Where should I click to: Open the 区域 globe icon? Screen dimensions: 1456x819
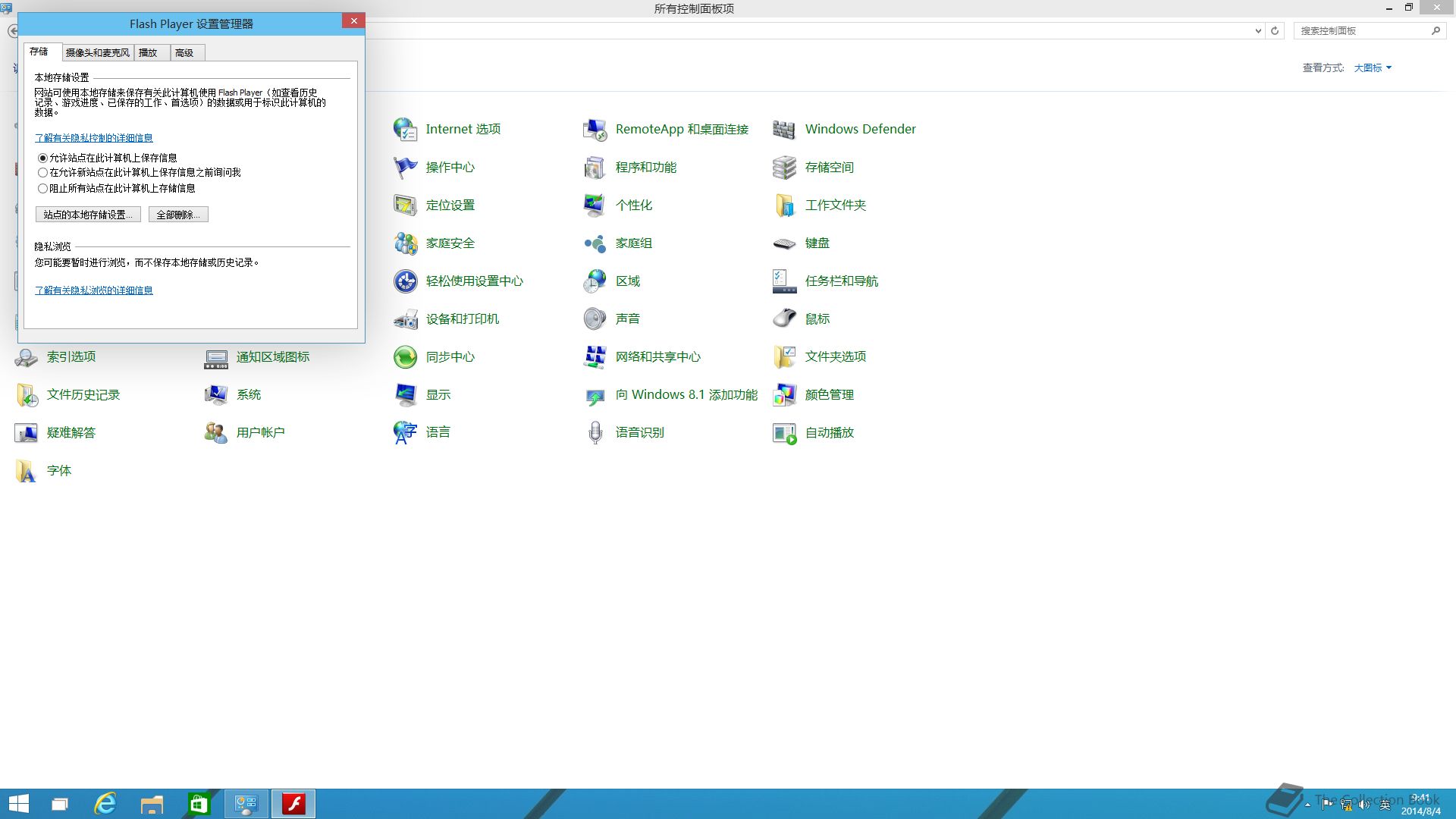point(595,281)
